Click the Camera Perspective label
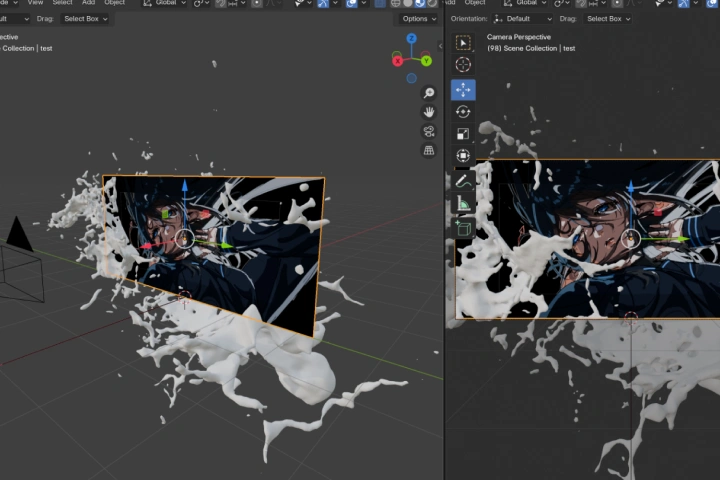Screen dimensions: 720x480 (x=518, y=37)
